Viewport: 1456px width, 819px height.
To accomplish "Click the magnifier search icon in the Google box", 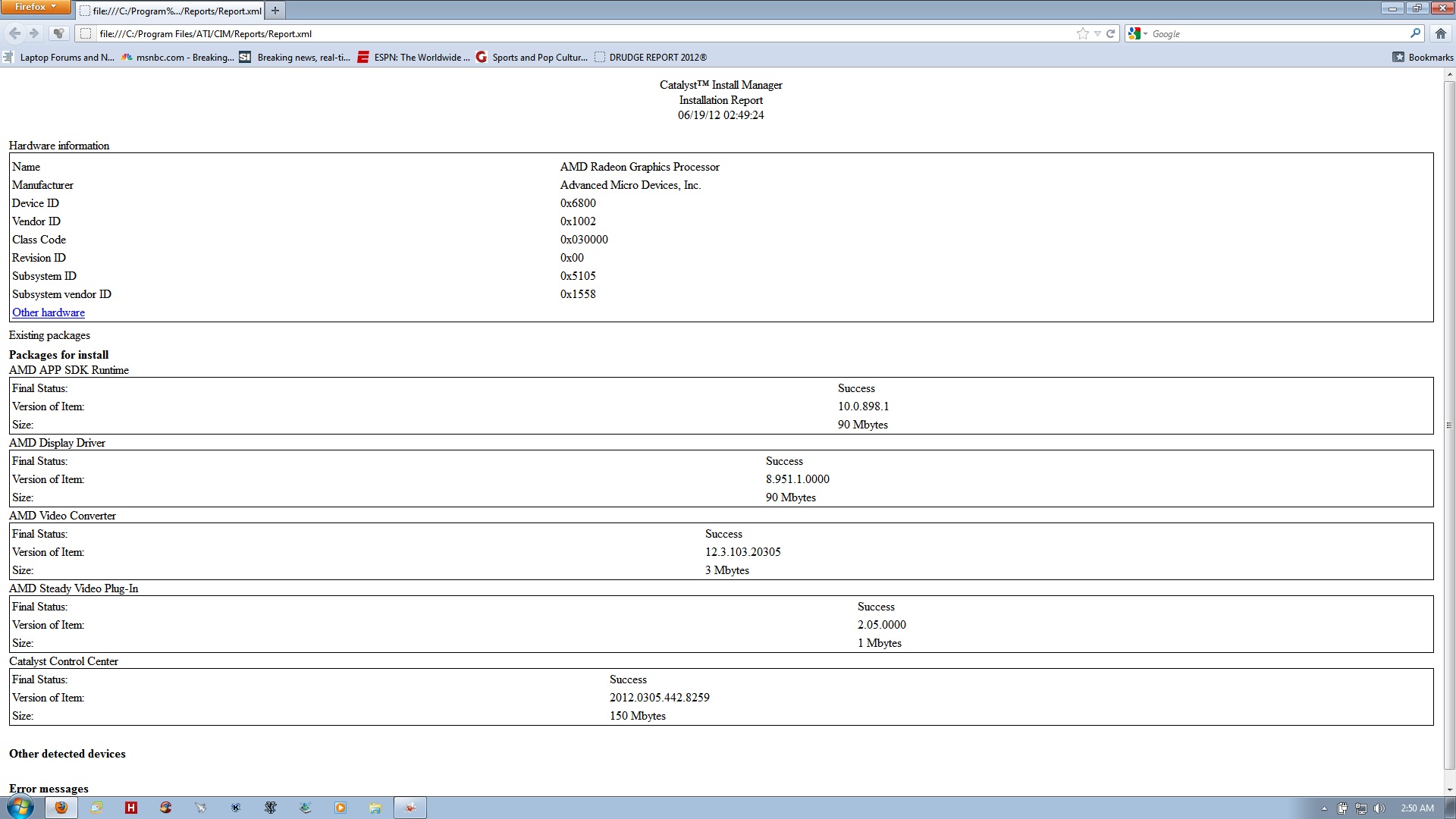I will pyautogui.click(x=1415, y=33).
